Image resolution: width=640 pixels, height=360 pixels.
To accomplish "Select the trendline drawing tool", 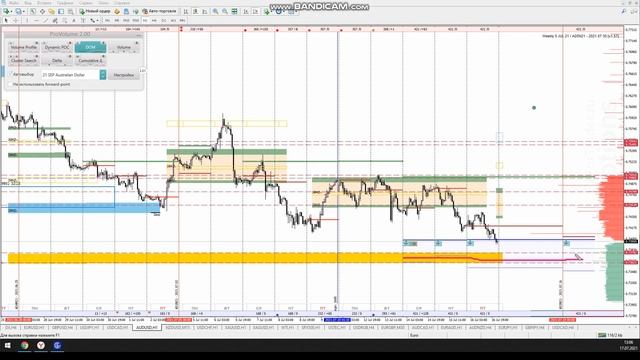I will point(45,20).
